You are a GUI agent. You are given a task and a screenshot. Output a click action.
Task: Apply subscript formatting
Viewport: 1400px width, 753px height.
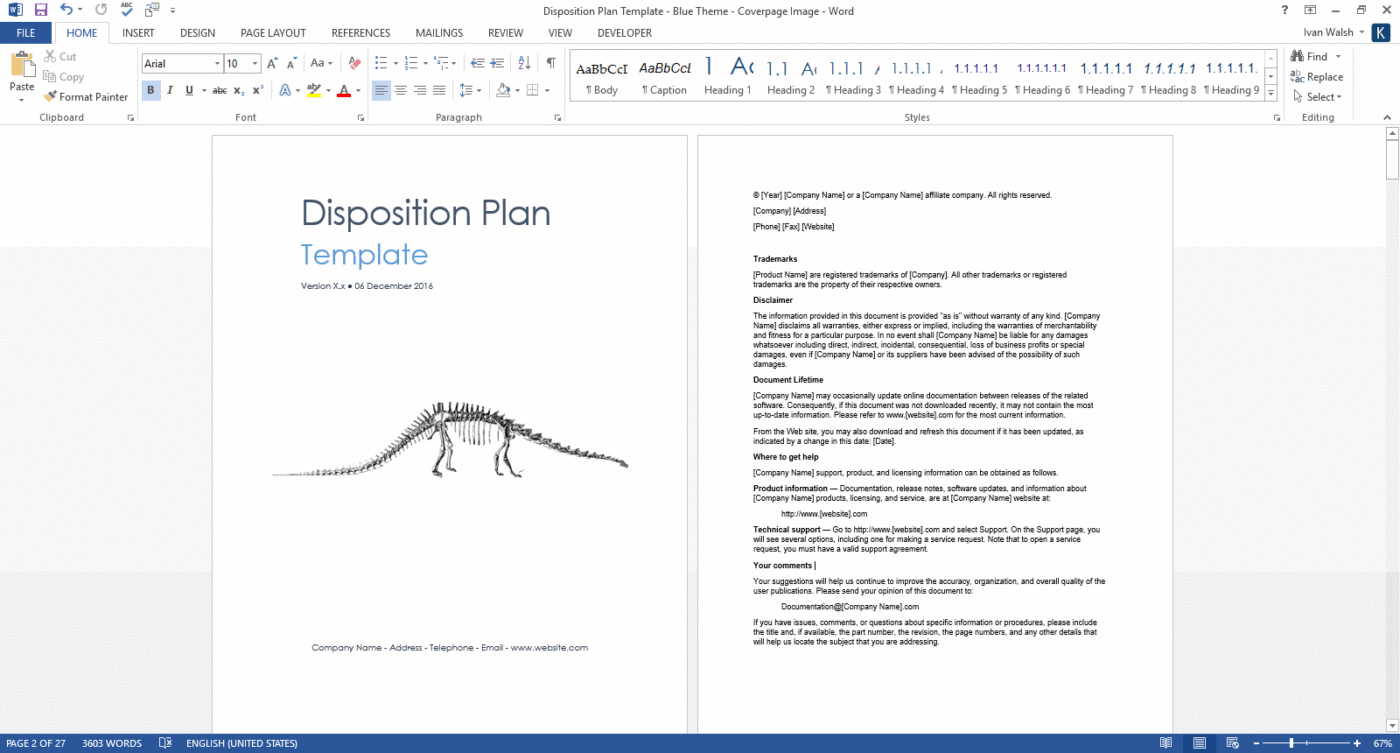click(x=237, y=90)
